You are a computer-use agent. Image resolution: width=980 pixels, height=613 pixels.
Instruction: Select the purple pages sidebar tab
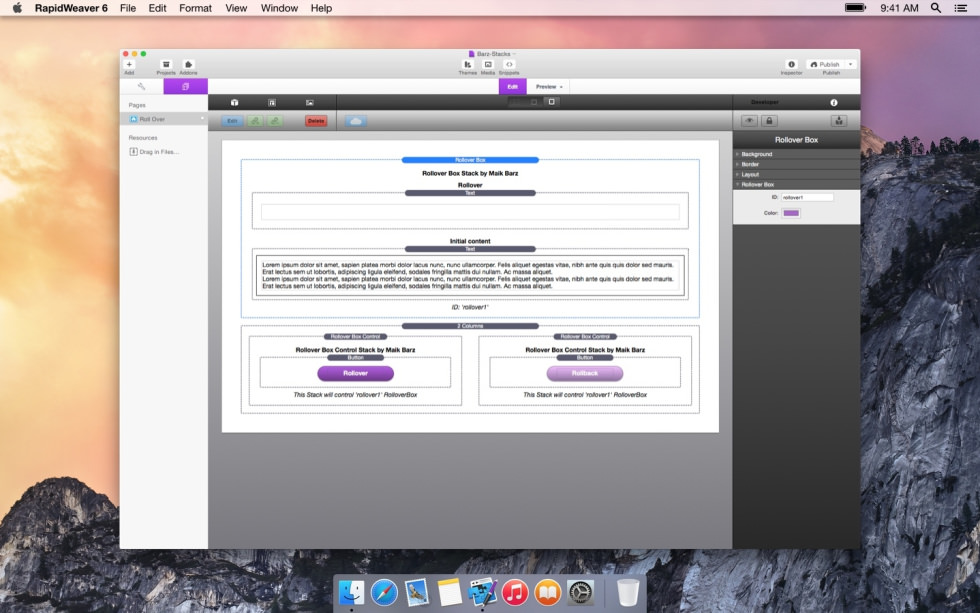click(x=185, y=86)
